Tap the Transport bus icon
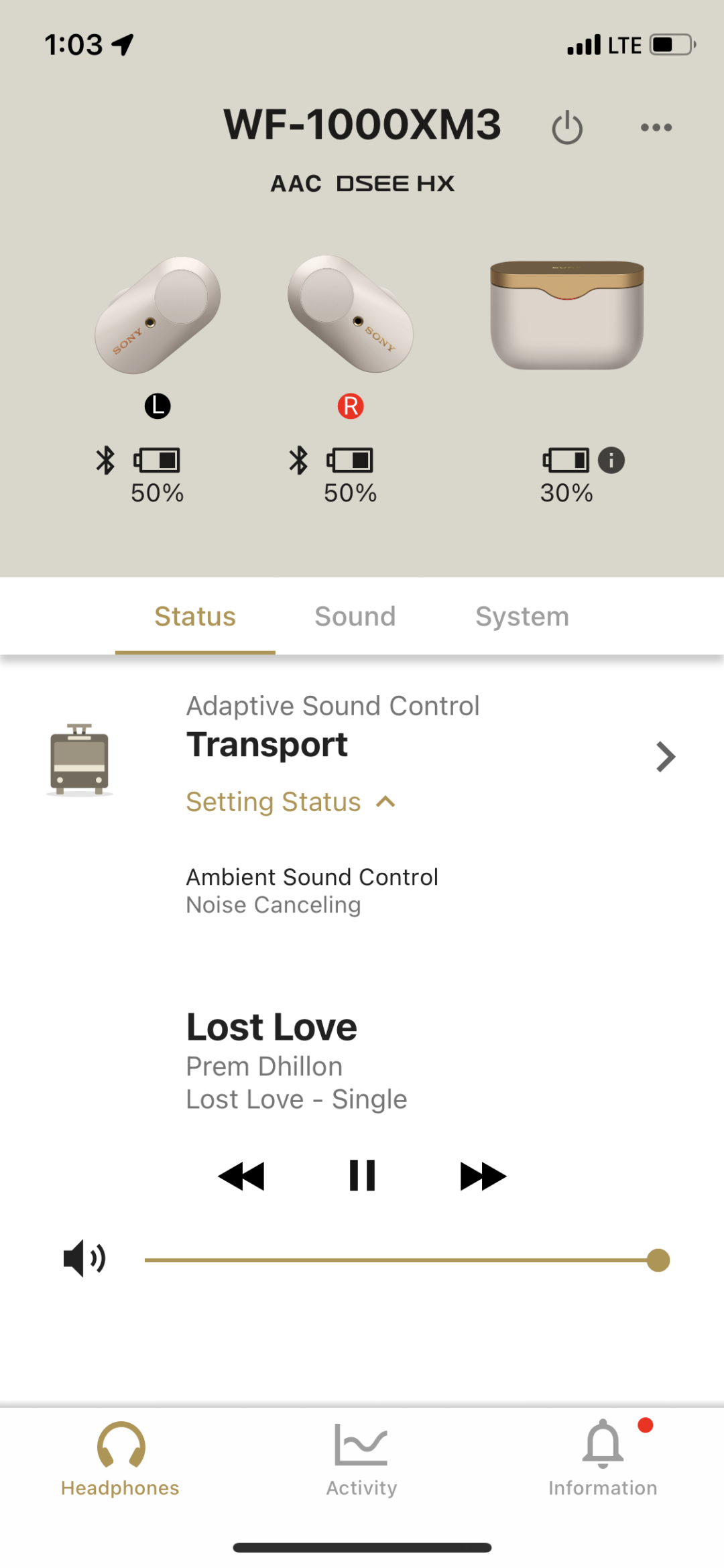This screenshot has width=724, height=1568. 79,759
